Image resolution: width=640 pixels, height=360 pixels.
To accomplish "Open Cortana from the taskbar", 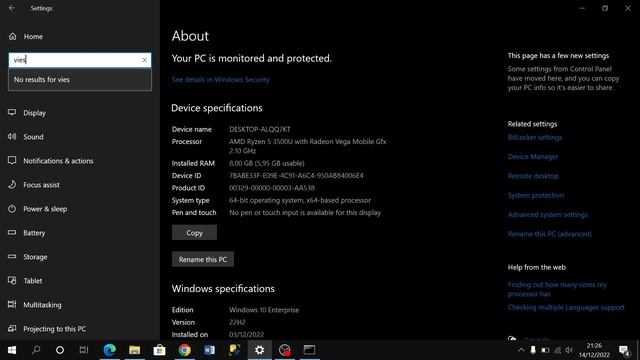I will click(60, 350).
